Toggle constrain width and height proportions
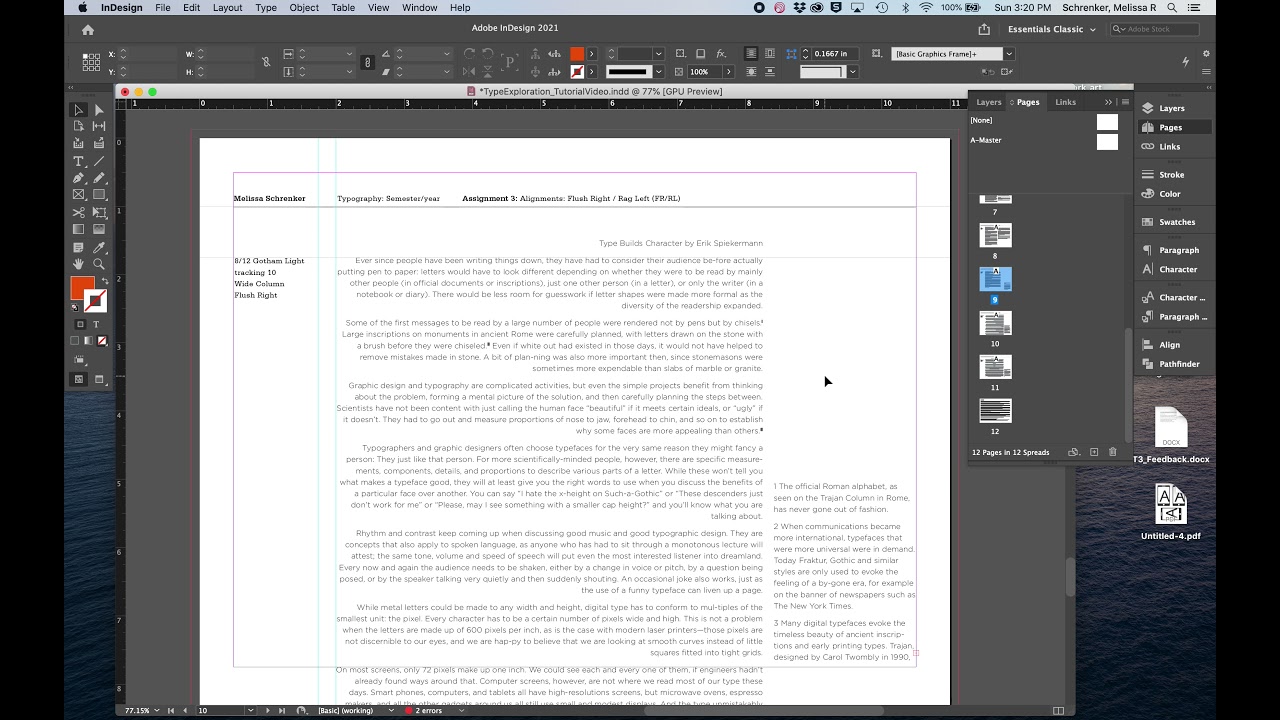1280x720 pixels. pyautogui.click(x=267, y=62)
